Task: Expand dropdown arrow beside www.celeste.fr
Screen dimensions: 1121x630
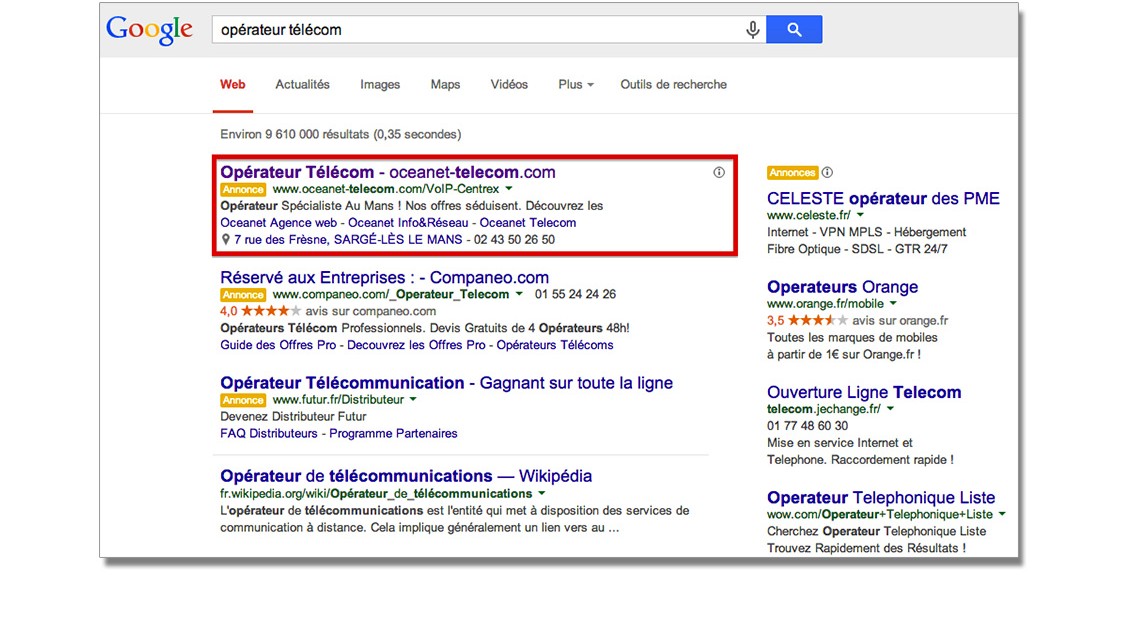Action: click(859, 215)
